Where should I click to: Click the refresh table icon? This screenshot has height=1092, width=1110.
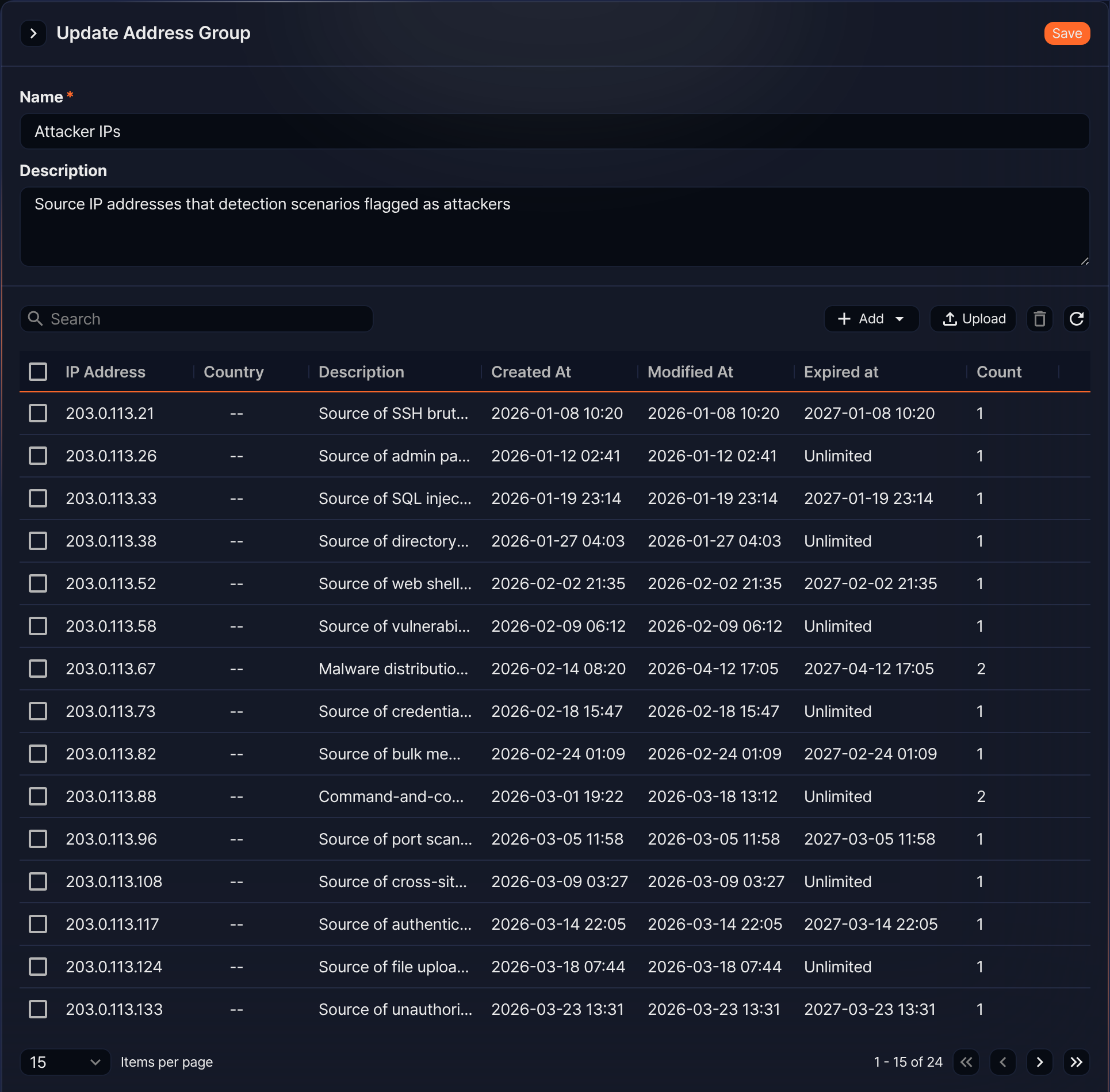[1076, 319]
